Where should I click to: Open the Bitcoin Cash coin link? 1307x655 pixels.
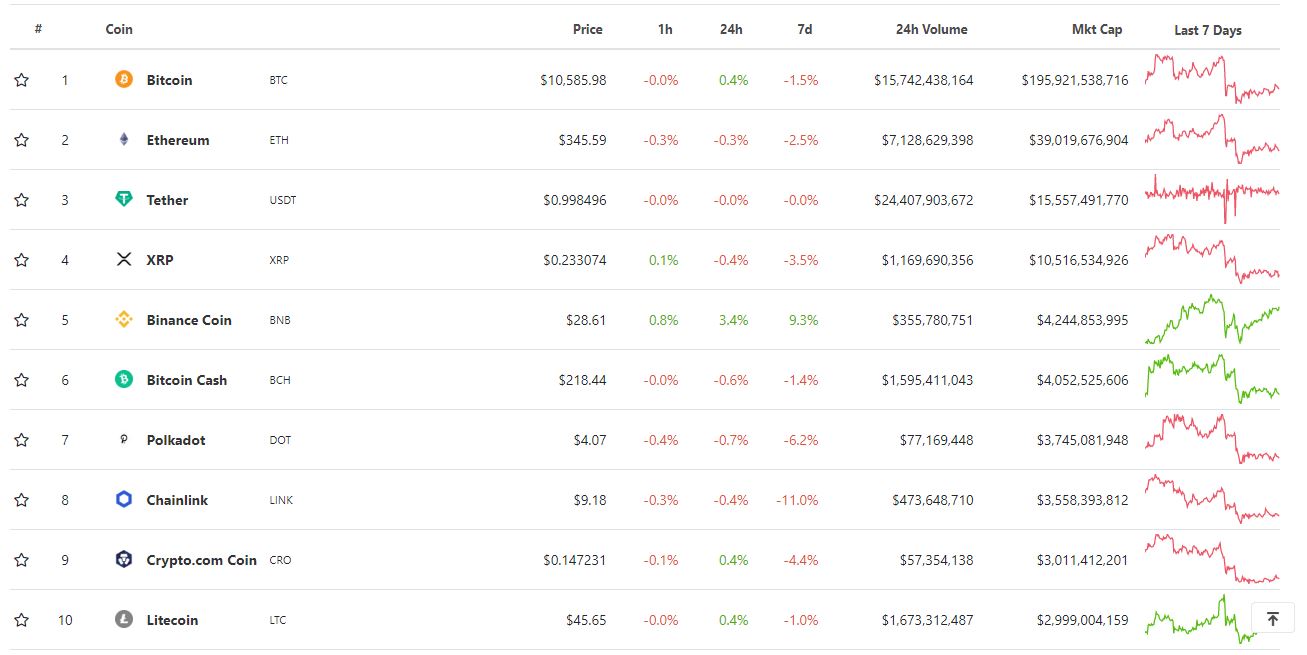pos(187,380)
